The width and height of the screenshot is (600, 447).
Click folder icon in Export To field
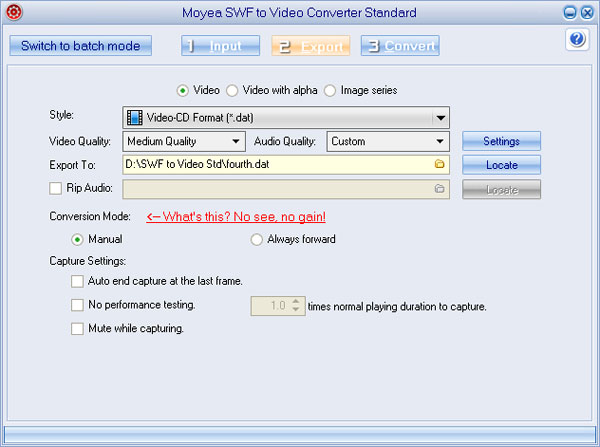[439, 164]
